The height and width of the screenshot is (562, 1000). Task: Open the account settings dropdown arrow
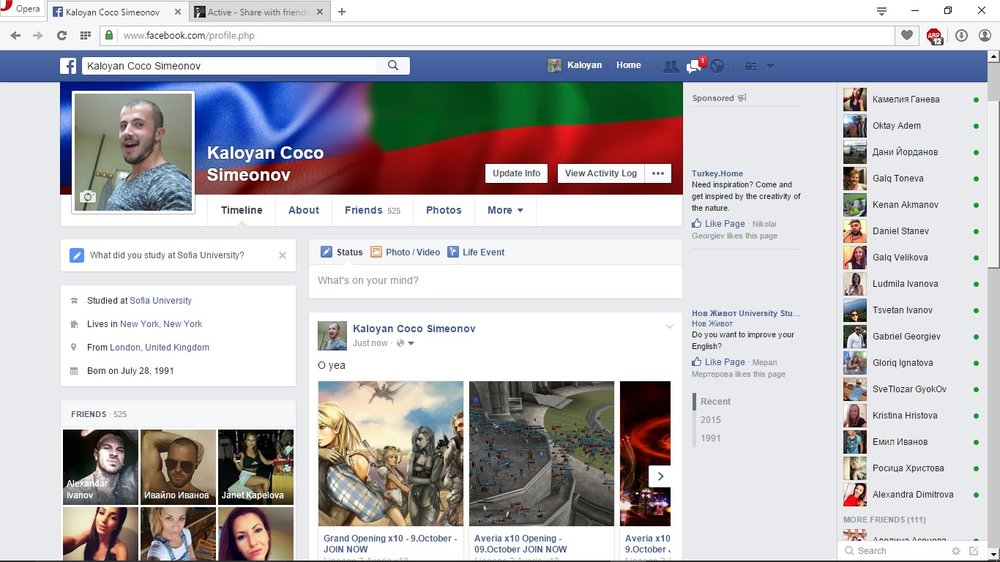coord(770,66)
